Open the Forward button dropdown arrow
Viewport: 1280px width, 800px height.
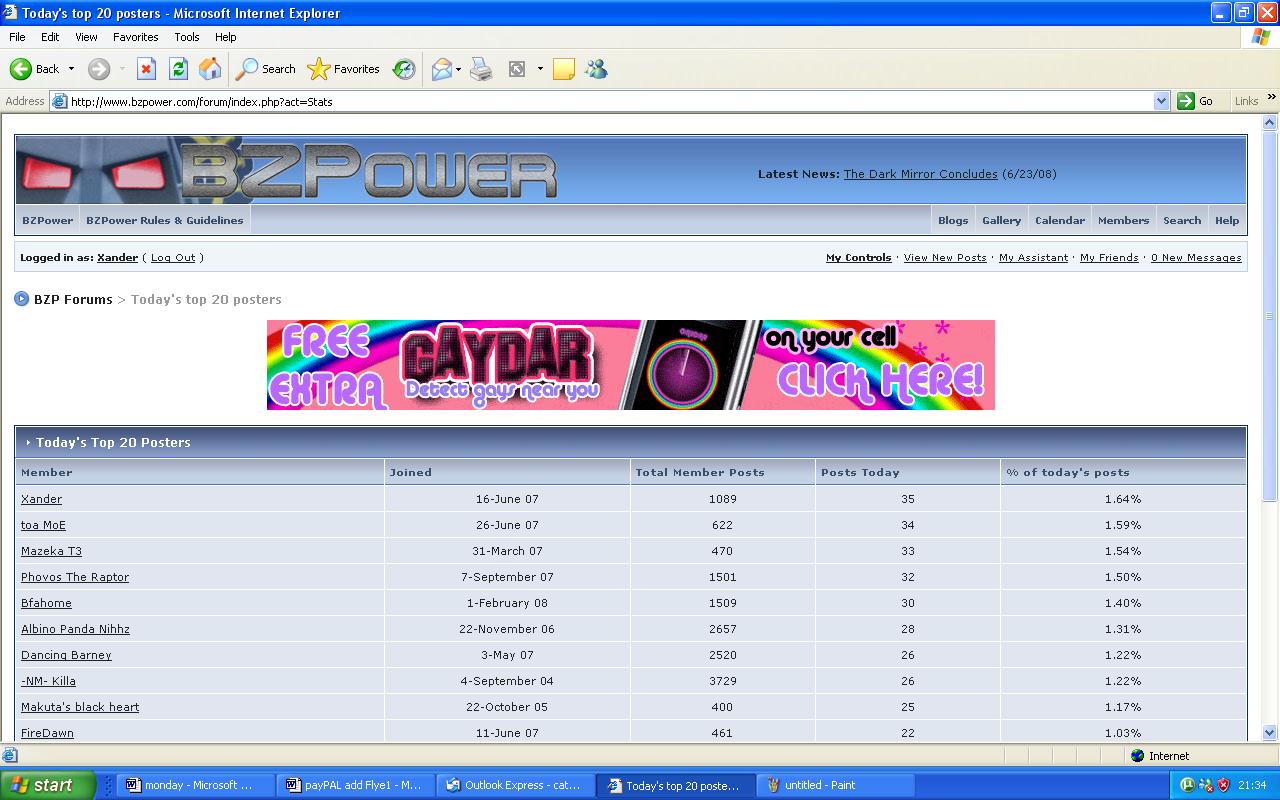point(122,69)
